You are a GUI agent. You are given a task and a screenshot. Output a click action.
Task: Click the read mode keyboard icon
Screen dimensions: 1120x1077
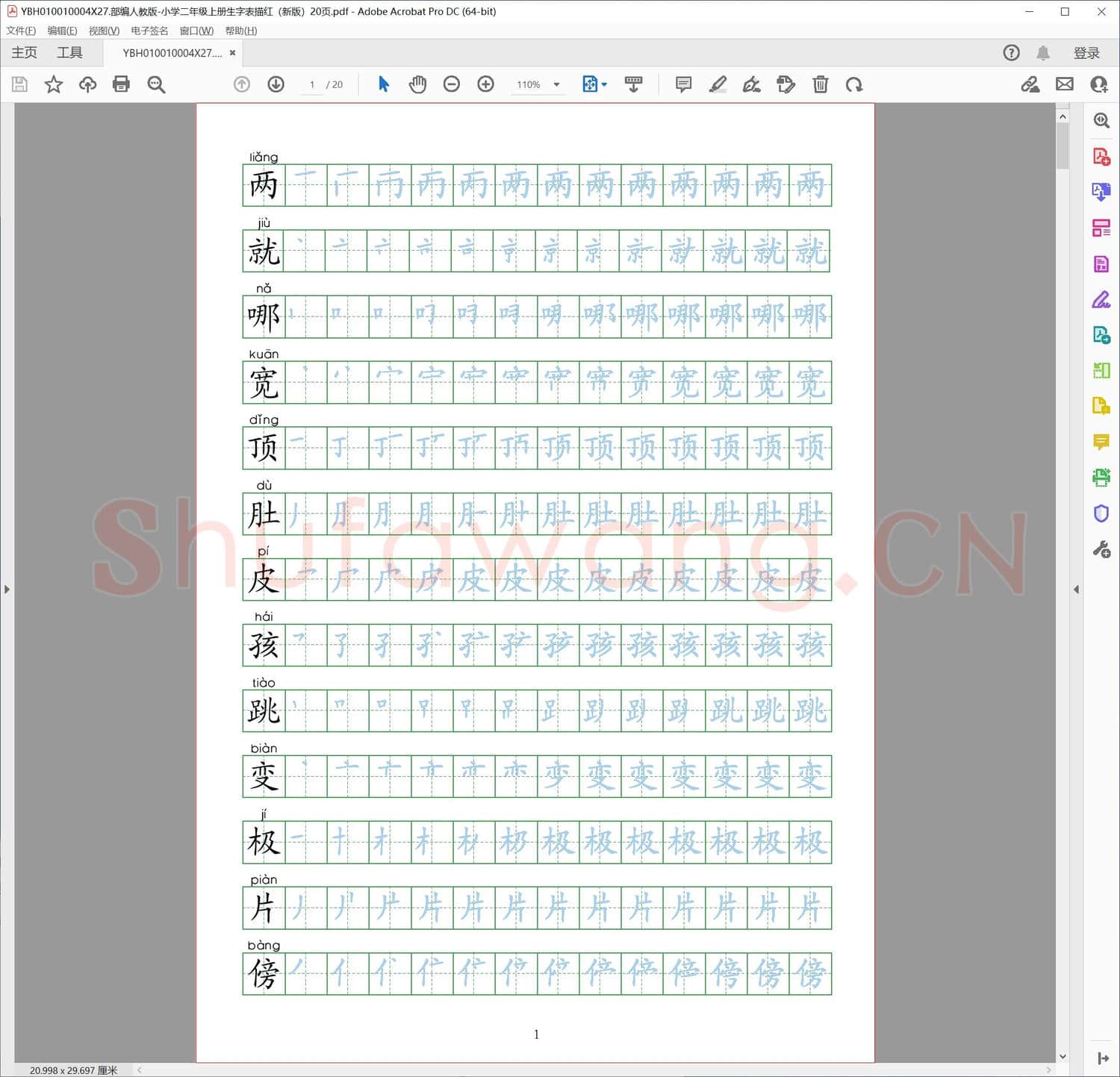pyautogui.click(x=633, y=84)
